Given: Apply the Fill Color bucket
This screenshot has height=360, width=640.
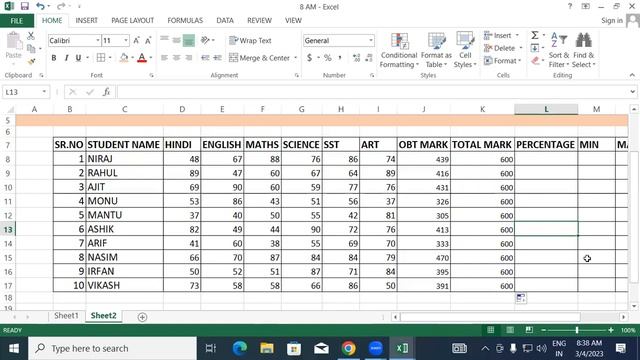Looking at the screenshot, I should (x=124, y=58).
